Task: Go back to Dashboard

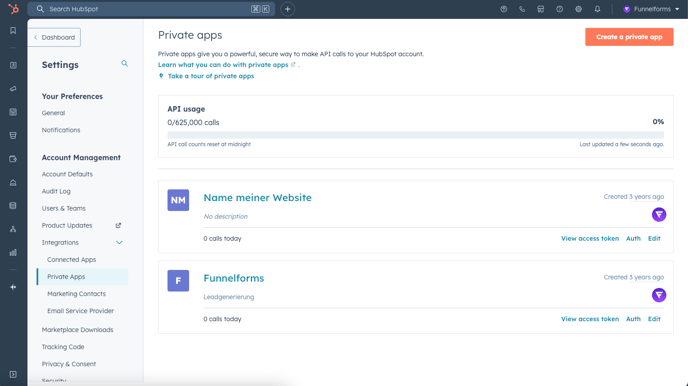Action: 54,37
